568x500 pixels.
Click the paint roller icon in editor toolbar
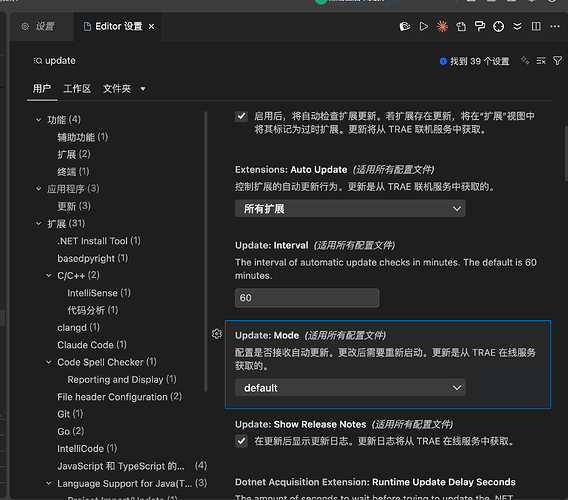pos(480,26)
